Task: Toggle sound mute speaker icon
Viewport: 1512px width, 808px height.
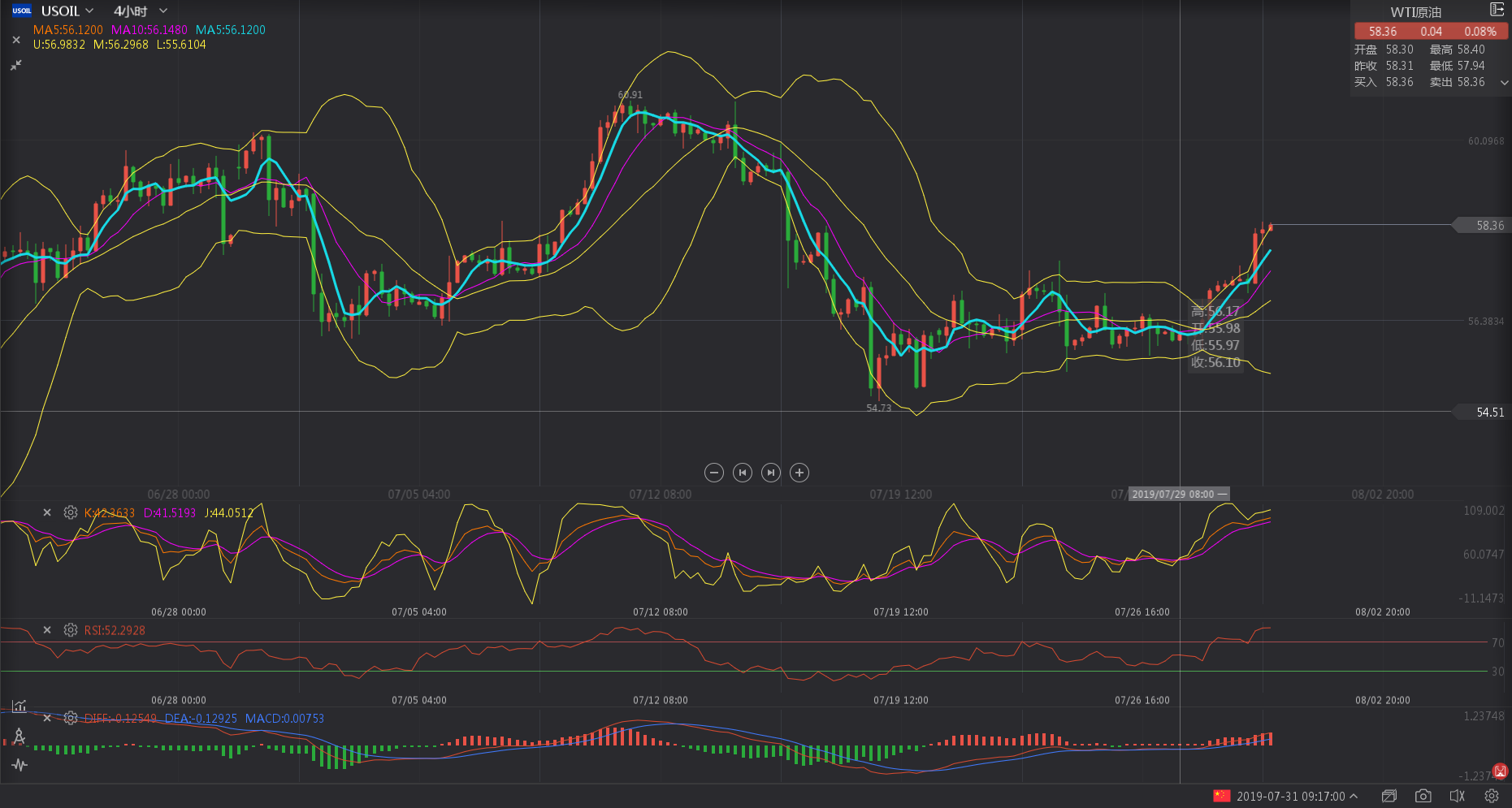Action: pyautogui.click(x=1458, y=796)
